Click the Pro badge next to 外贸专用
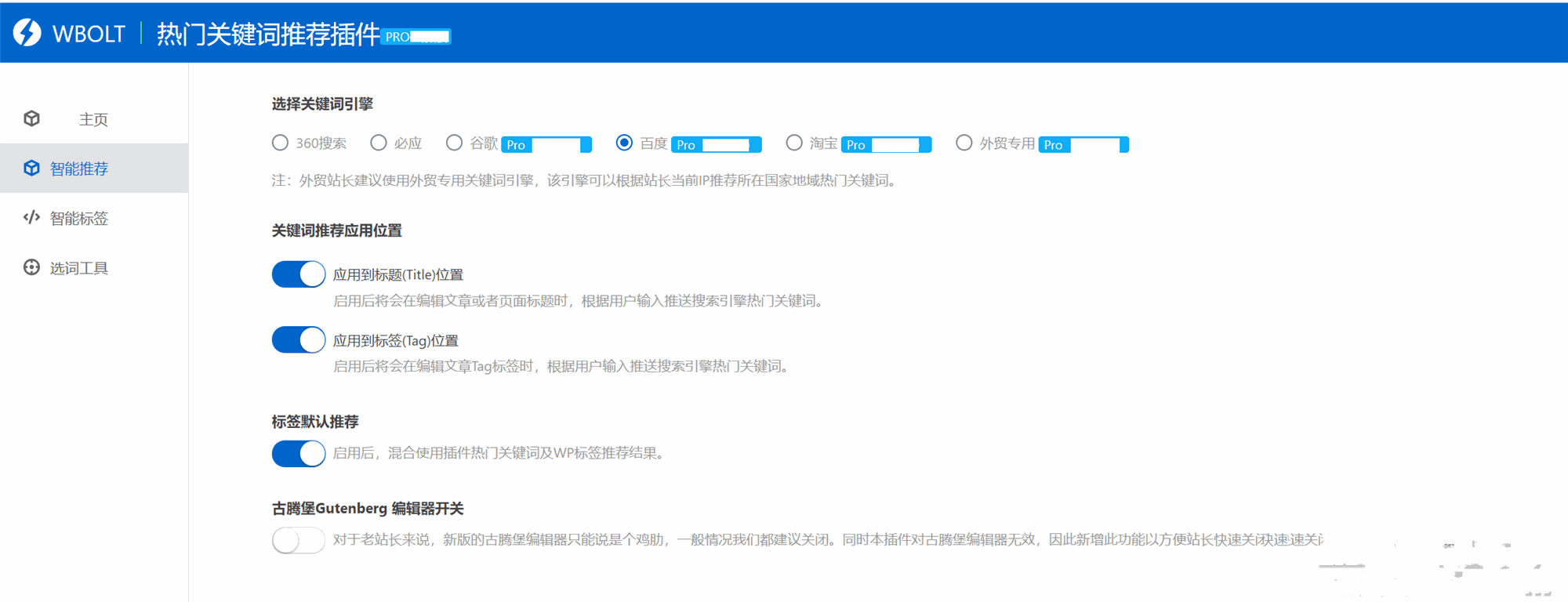Viewport: 1568px width, 602px height. click(1083, 145)
